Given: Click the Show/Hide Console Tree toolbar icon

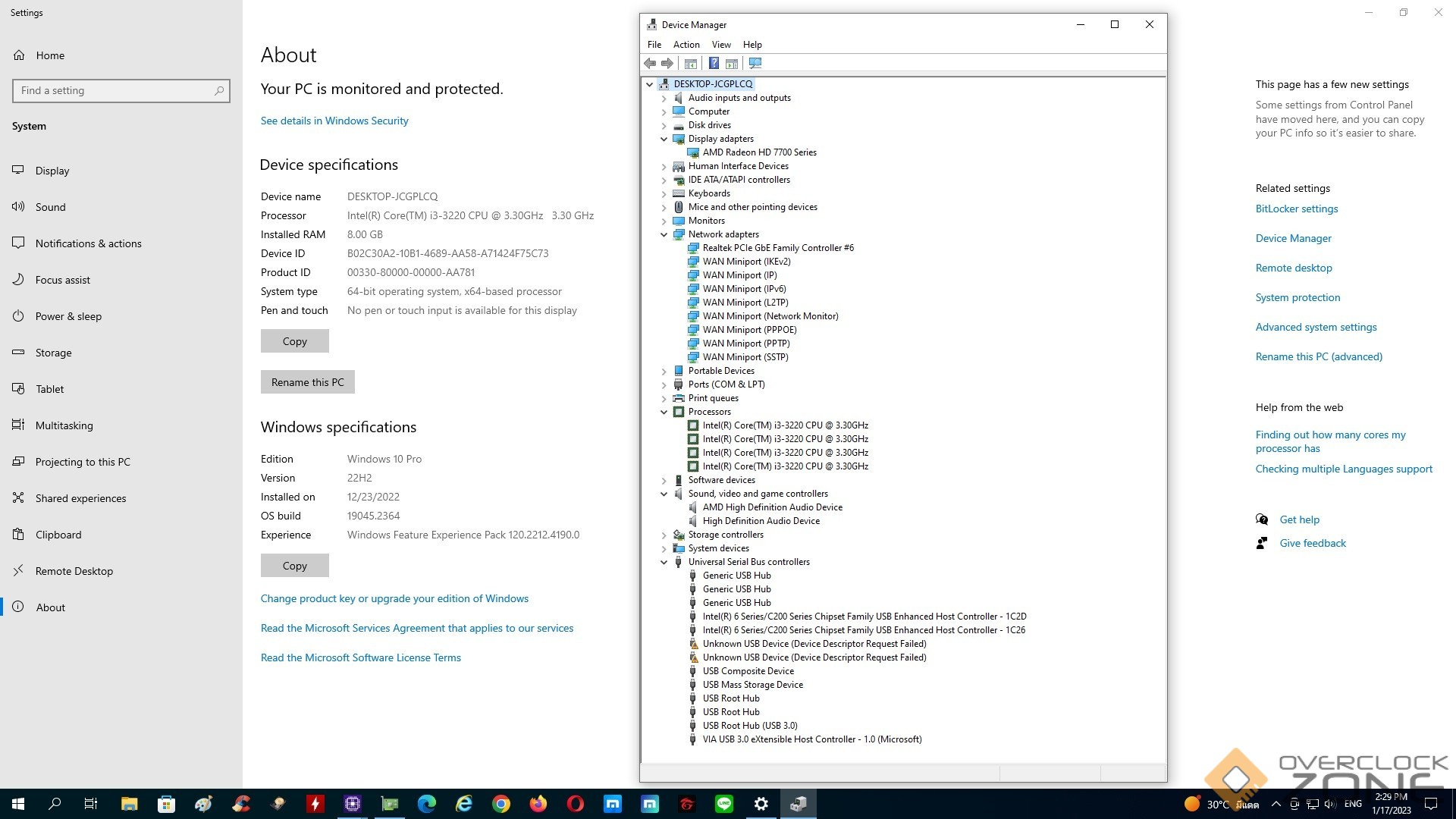Looking at the screenshot, I should point(690,64).
